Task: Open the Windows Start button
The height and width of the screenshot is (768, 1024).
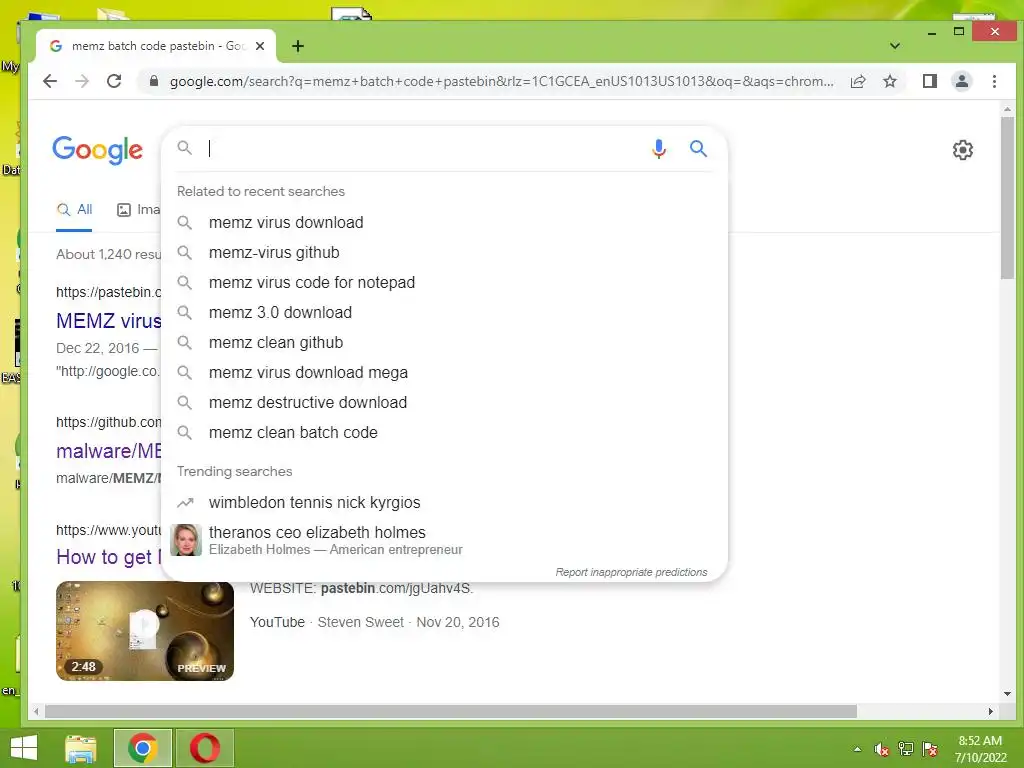Action: click(24, 748)
